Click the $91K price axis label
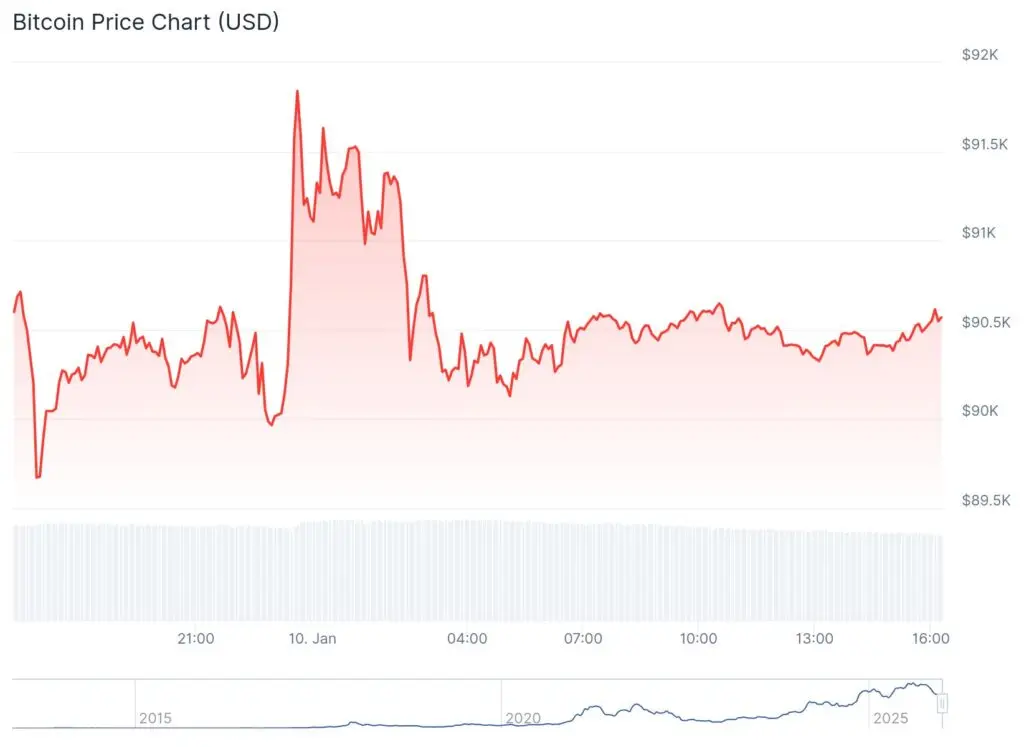1024x747 pixels. pos(979,233)
